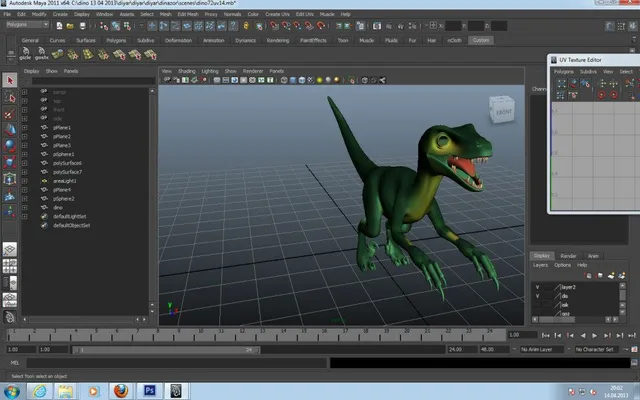640x400 pixels.
Task: Expand polySurface6 node in Outliner
Action: (x=24, y=163)
